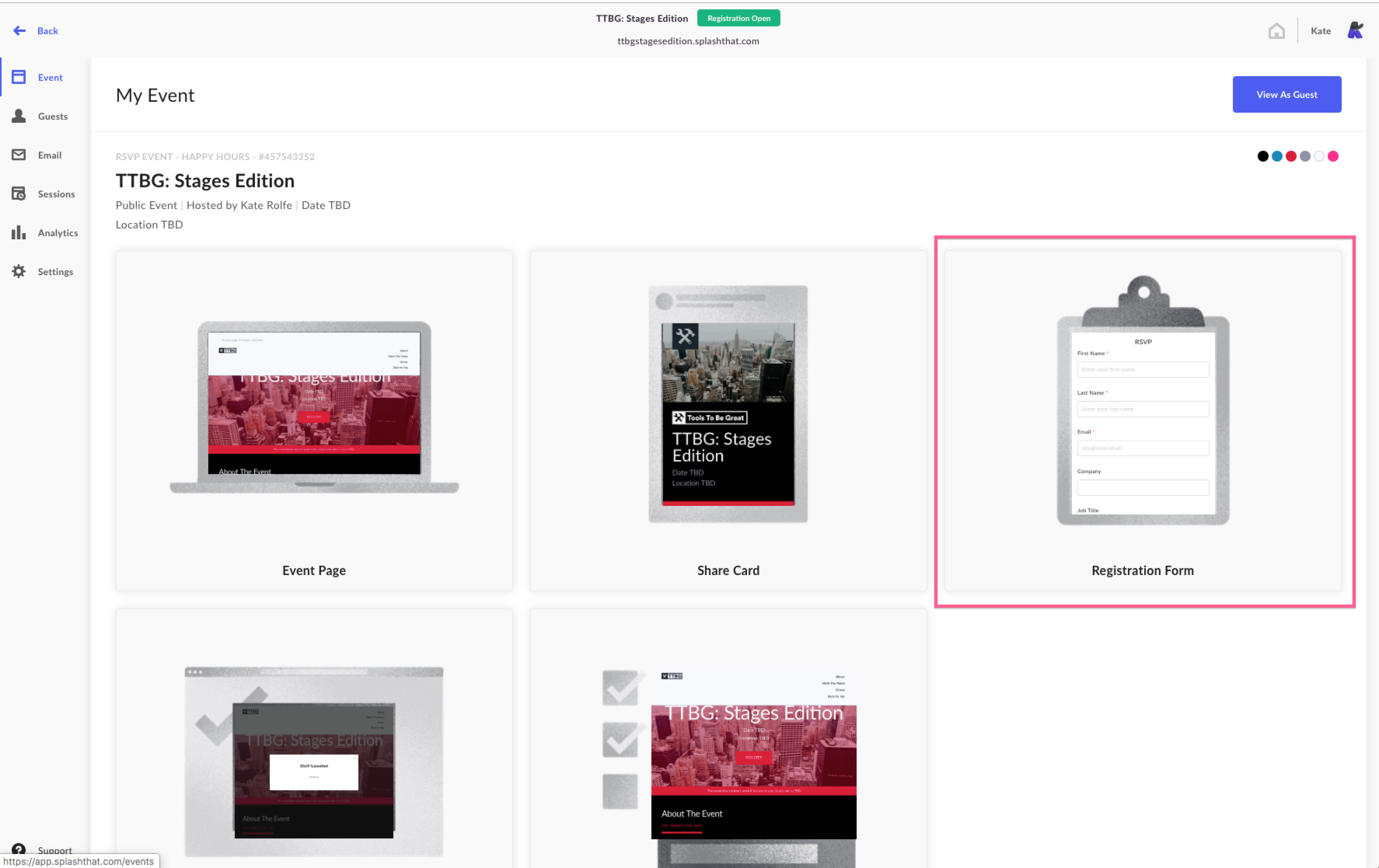1379x868 pixels.
Task: Click the View As Guest button
Action: [x=1286, y=94]
